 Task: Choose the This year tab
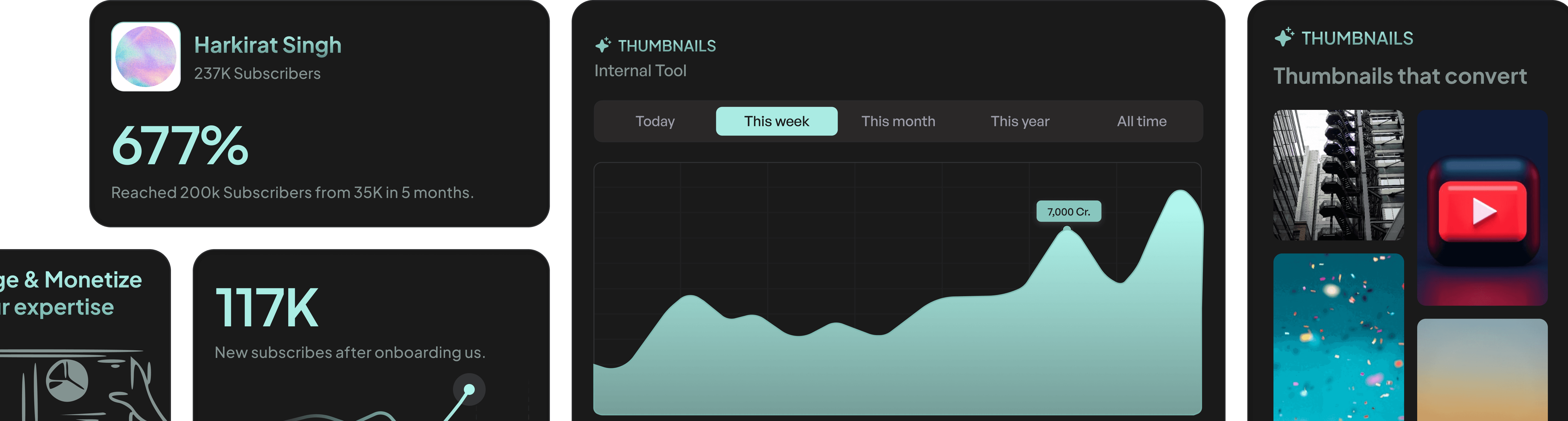coord(1020,121)
